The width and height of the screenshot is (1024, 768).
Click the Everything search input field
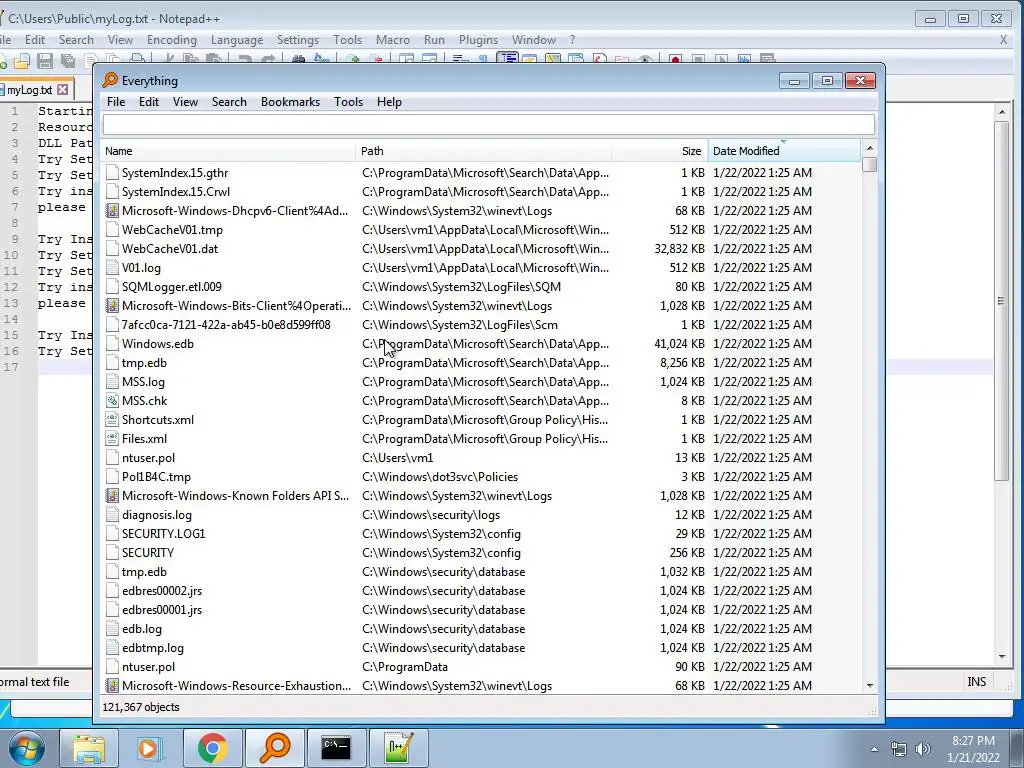click(x=488, y=125)
